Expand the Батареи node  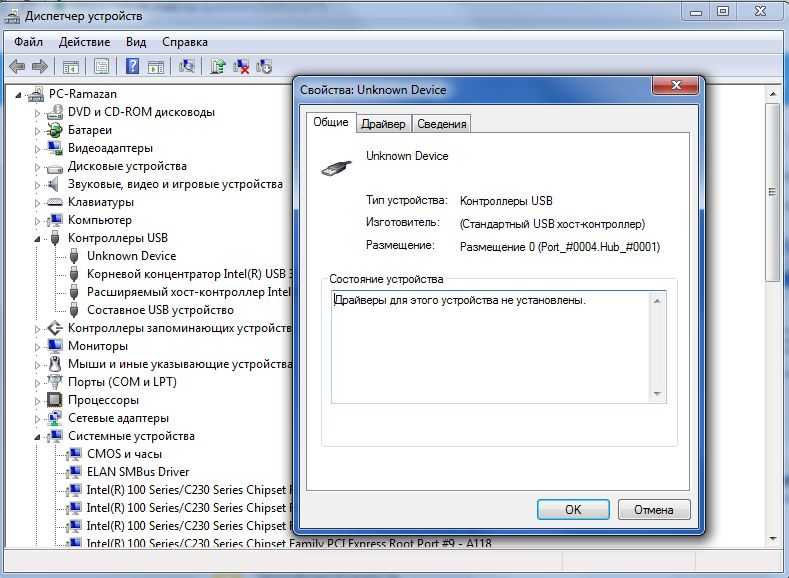[x=37, y=131]
